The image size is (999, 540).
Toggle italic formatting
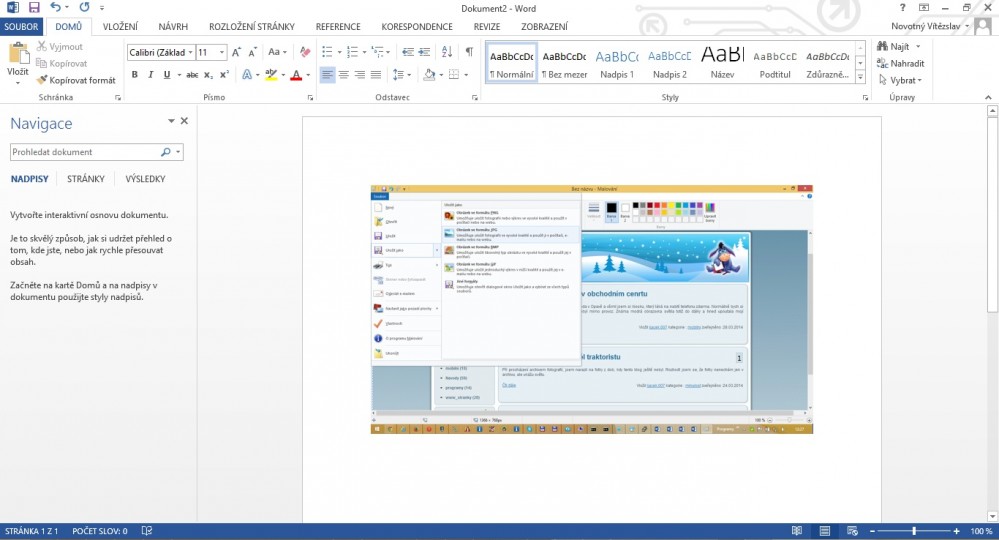click(x=151, y=75)
